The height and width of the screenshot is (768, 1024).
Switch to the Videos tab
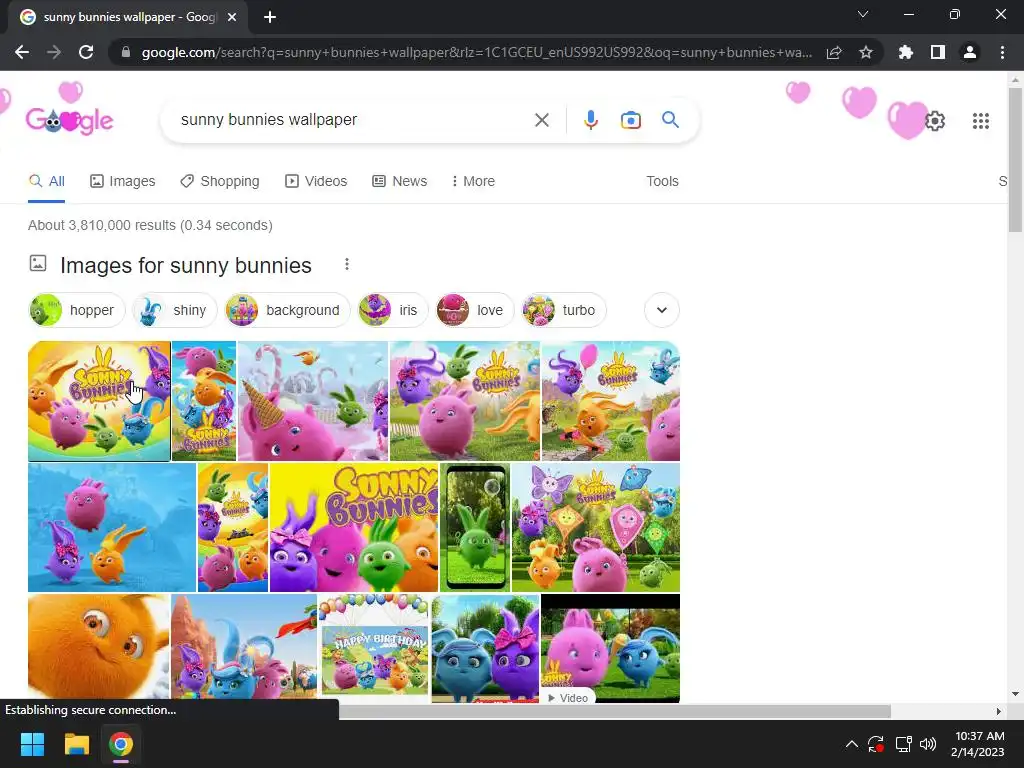click(316, 181)
